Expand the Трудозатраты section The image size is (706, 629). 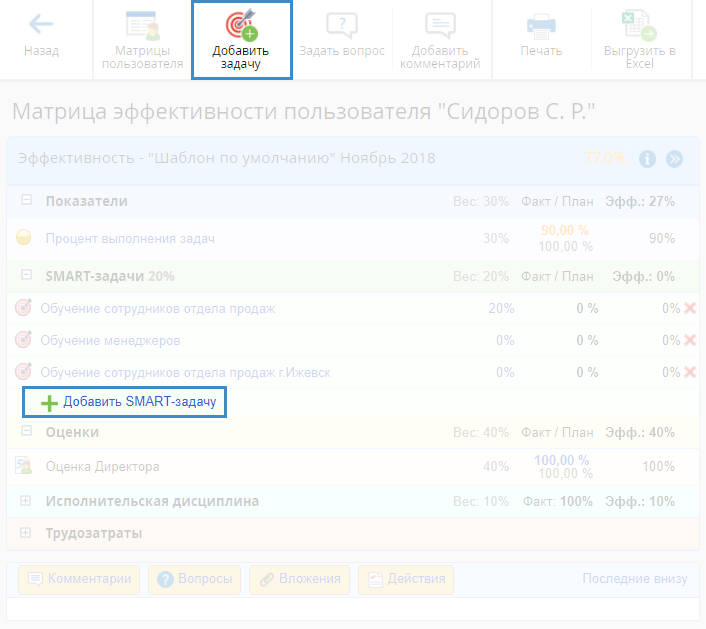click(x=26, y=533)
